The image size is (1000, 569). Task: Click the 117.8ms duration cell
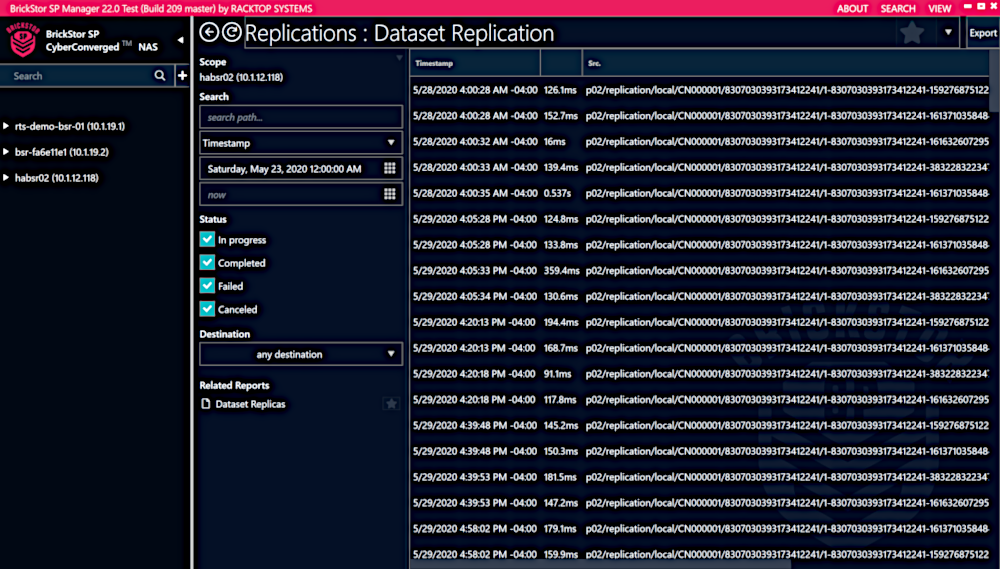pyautogui.click(x=560, y=399)
